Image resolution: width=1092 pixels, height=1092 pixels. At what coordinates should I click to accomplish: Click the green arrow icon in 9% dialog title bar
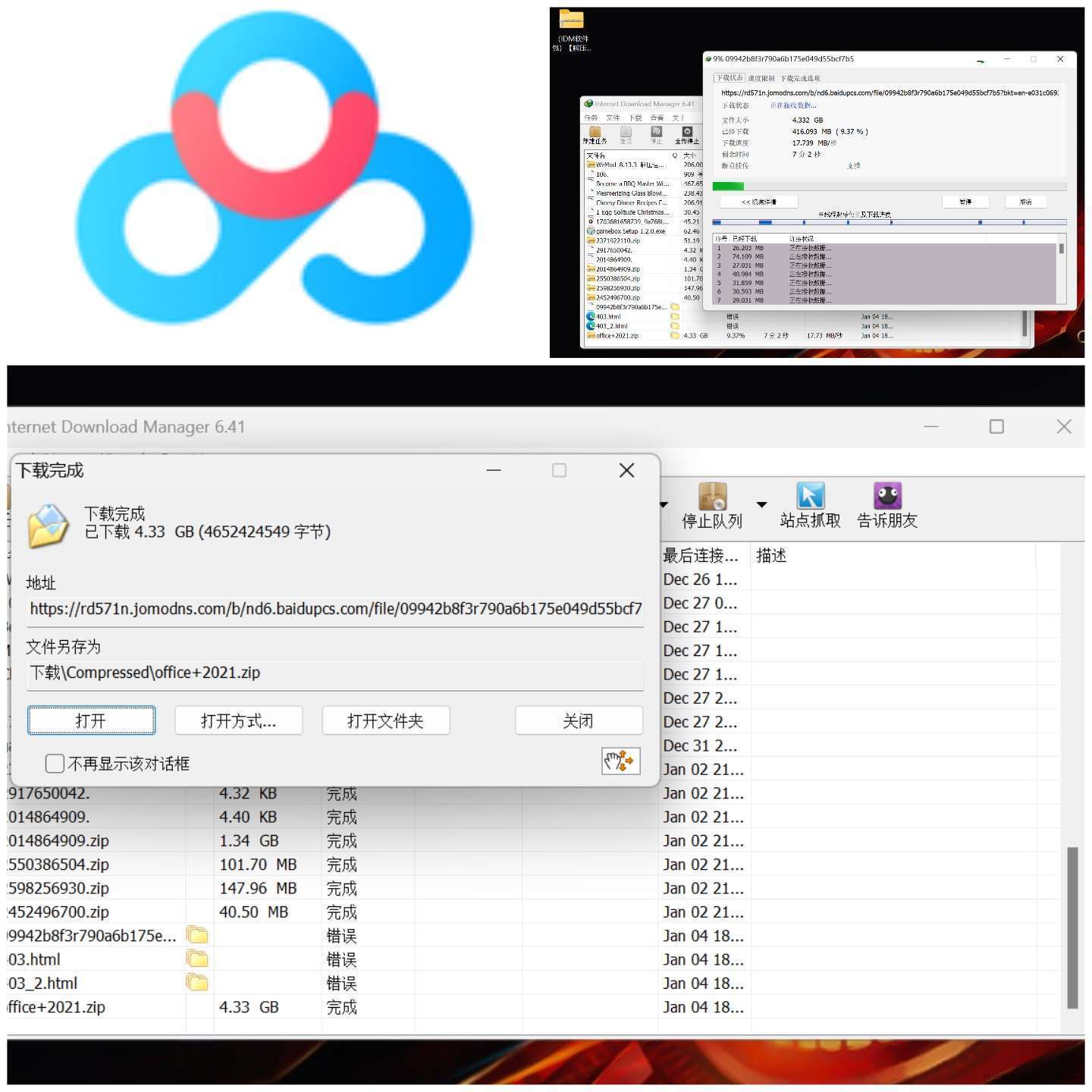(981, 60)
